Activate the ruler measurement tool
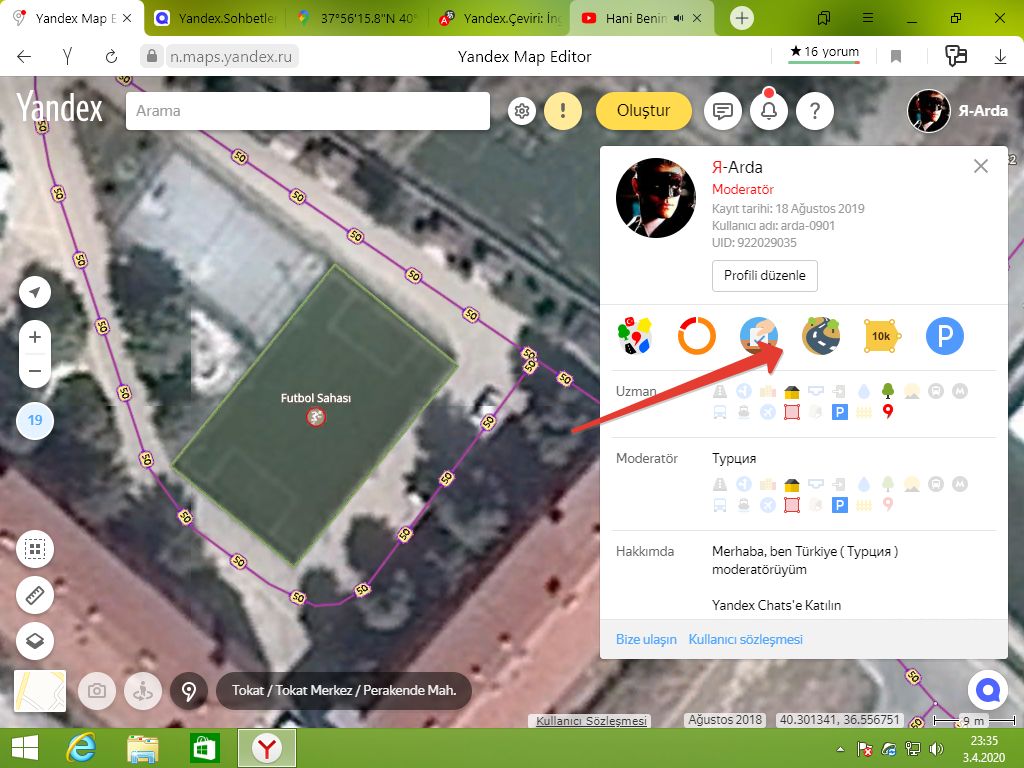 click(35, 595)
